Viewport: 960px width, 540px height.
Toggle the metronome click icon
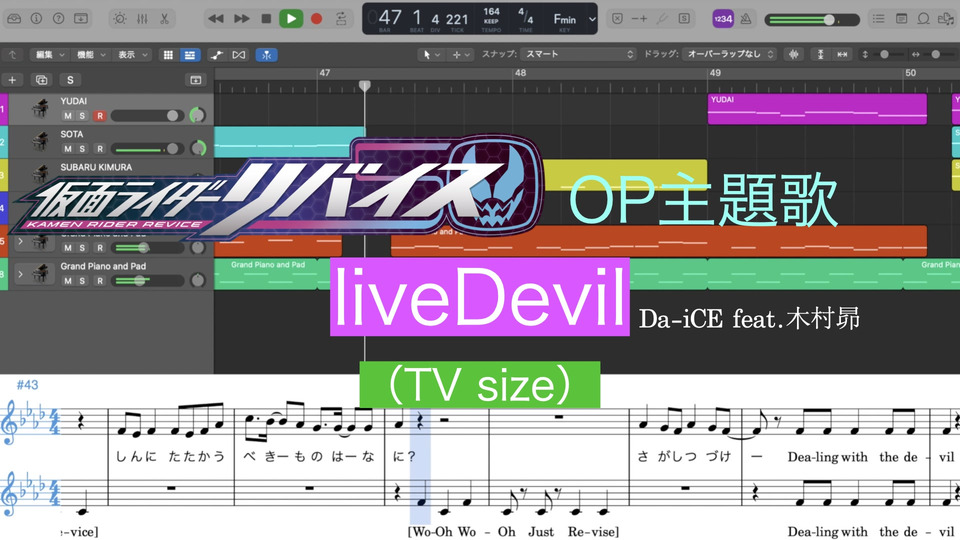pos(746,18)
